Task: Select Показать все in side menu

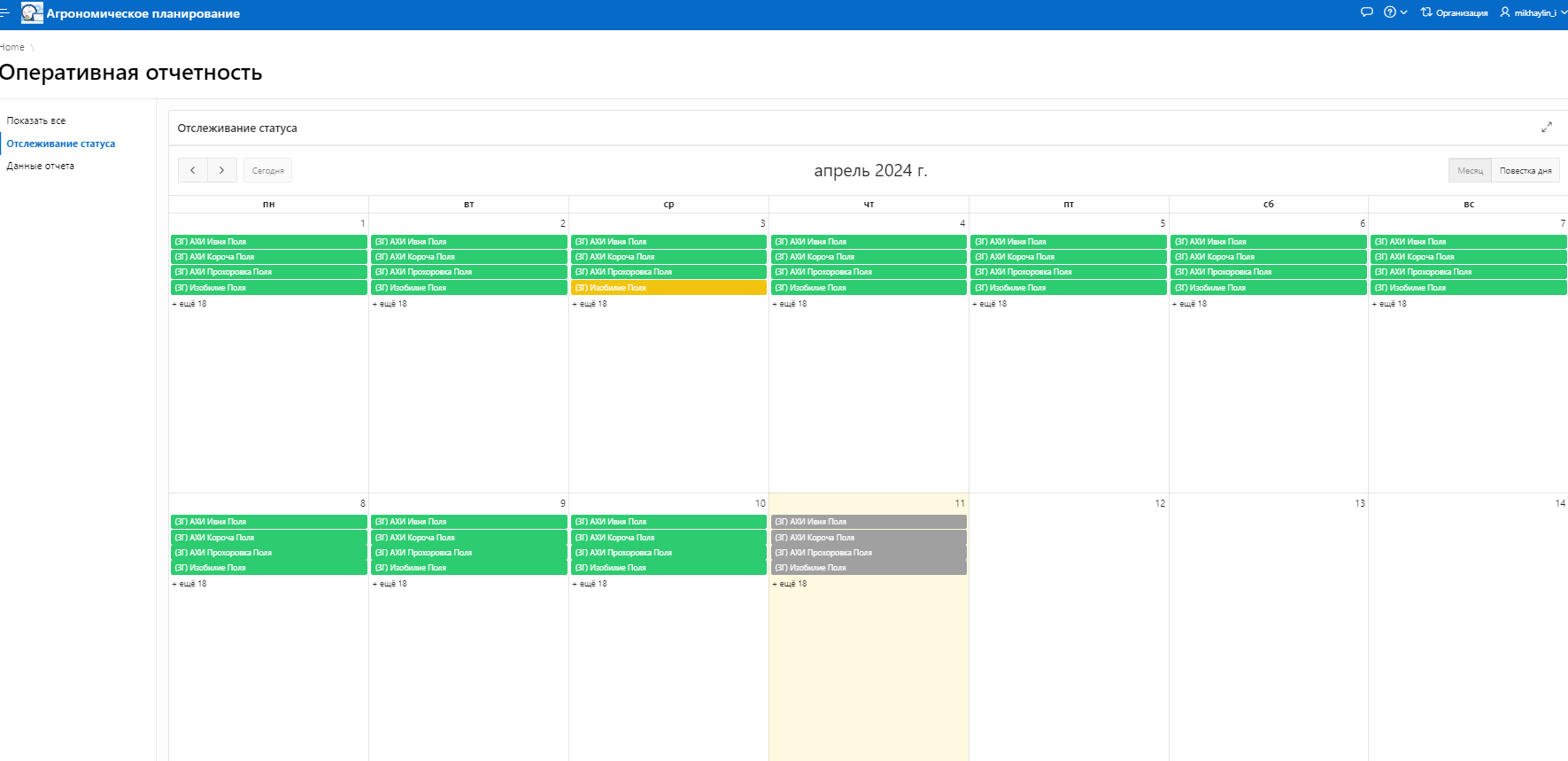Action: point(36,120)
